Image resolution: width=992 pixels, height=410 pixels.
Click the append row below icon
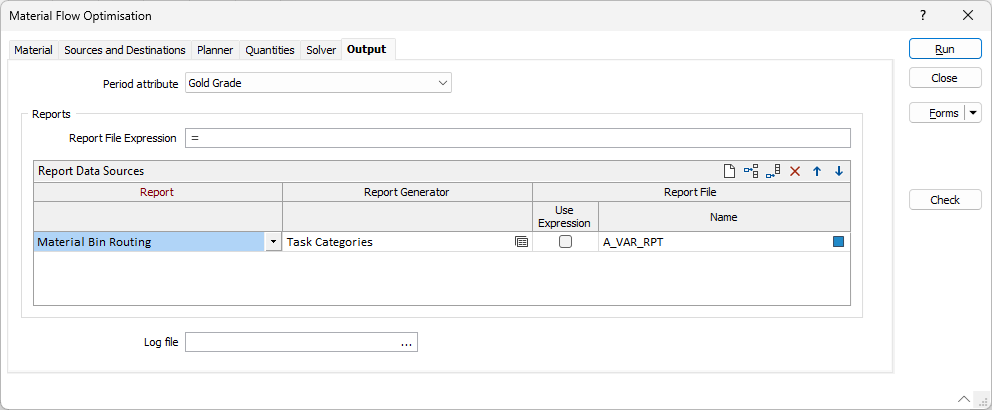773,171
